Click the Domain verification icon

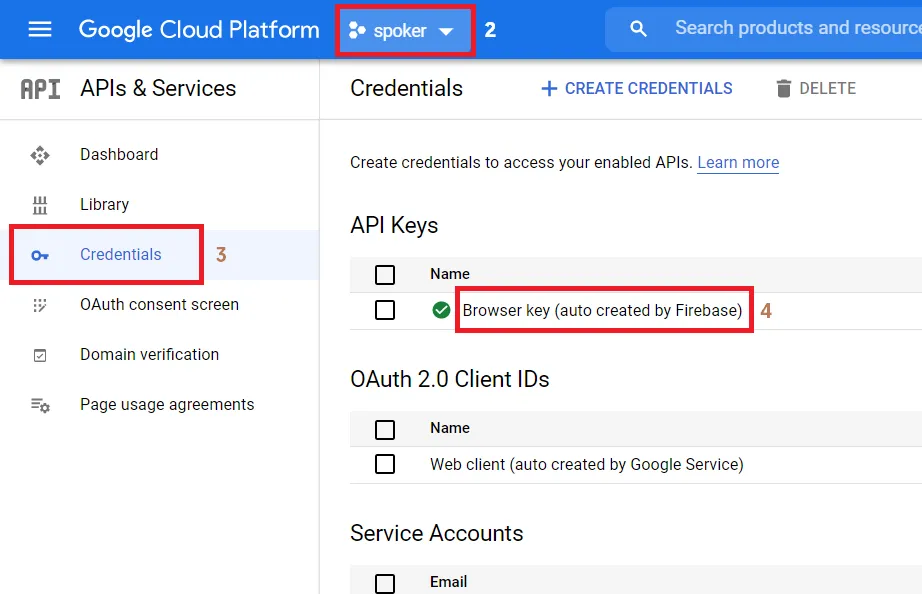40,355
